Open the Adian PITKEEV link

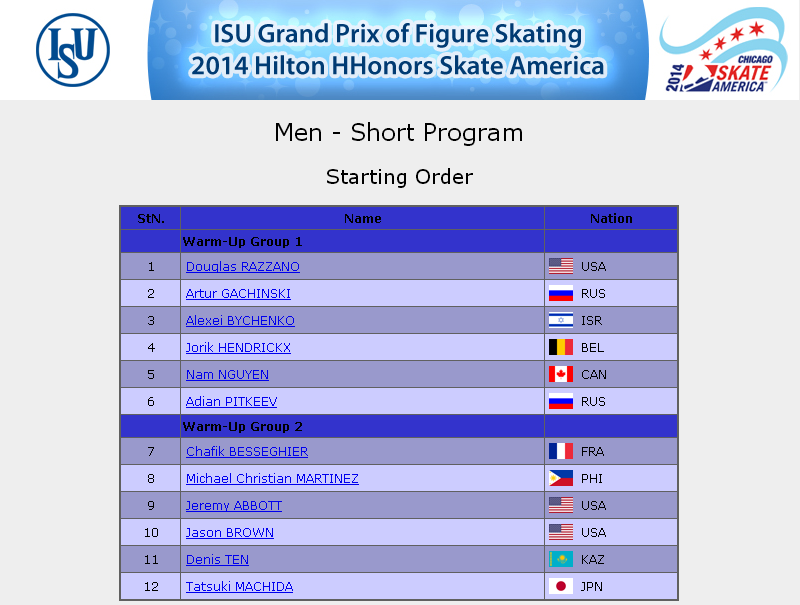(232, 402)
